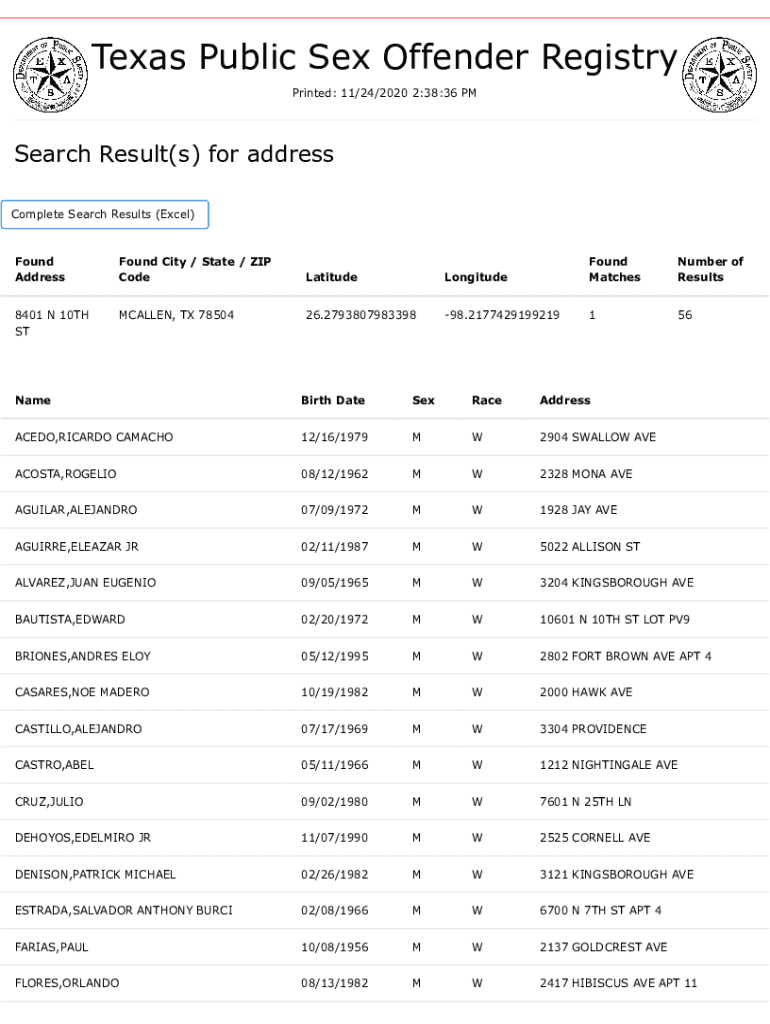The image size is (770, 1024).
Task: Click the Race column header
Action: [x=487, y=400]
